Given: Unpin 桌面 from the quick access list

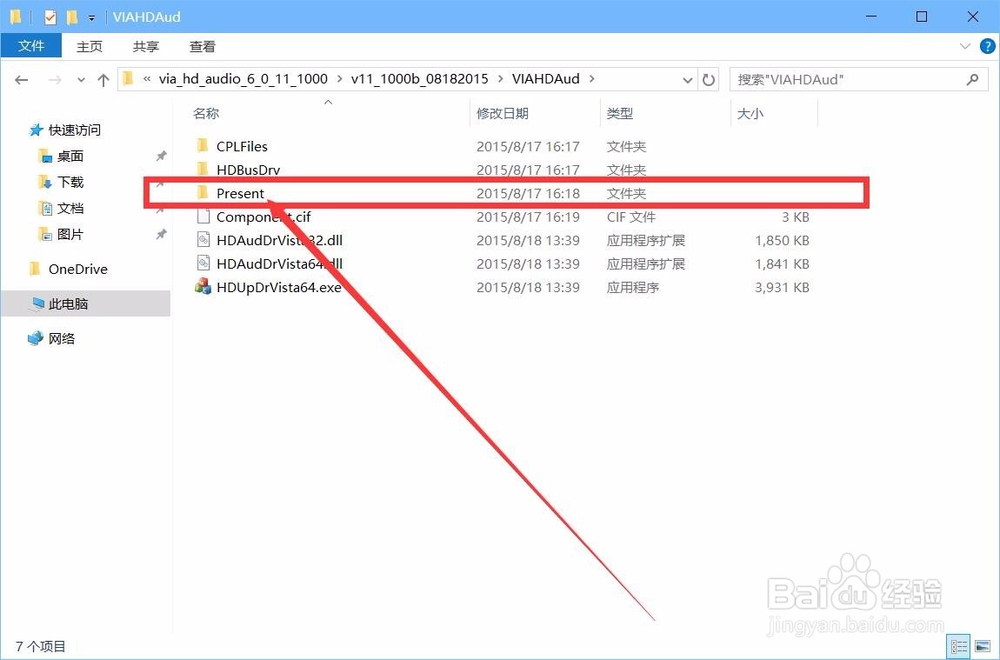Looking at the screenshot, I should click(x=159, y=156).
